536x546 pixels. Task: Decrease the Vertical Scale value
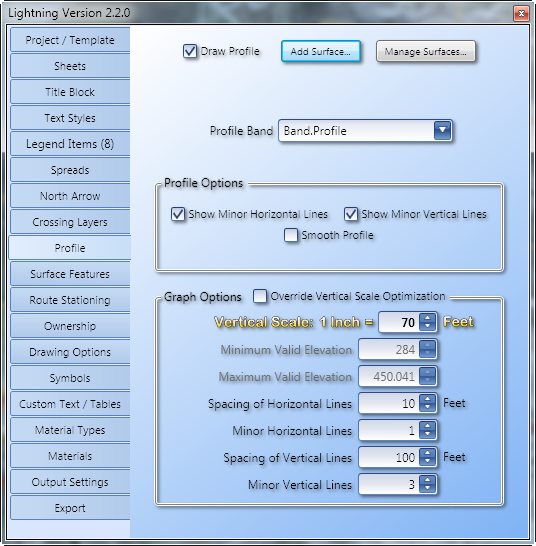point(427,326)
